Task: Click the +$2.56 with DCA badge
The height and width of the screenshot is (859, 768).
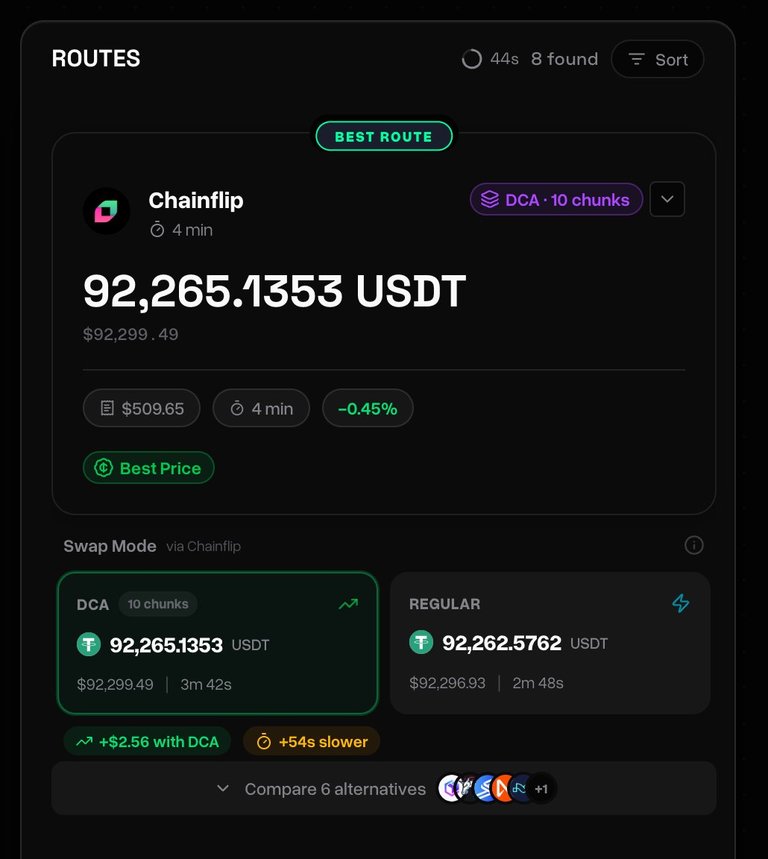Action: click(x=147, y=742)
